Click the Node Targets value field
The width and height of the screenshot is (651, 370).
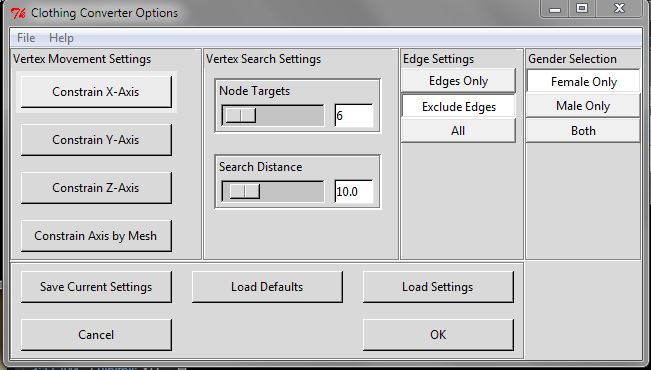pos(354,115)
